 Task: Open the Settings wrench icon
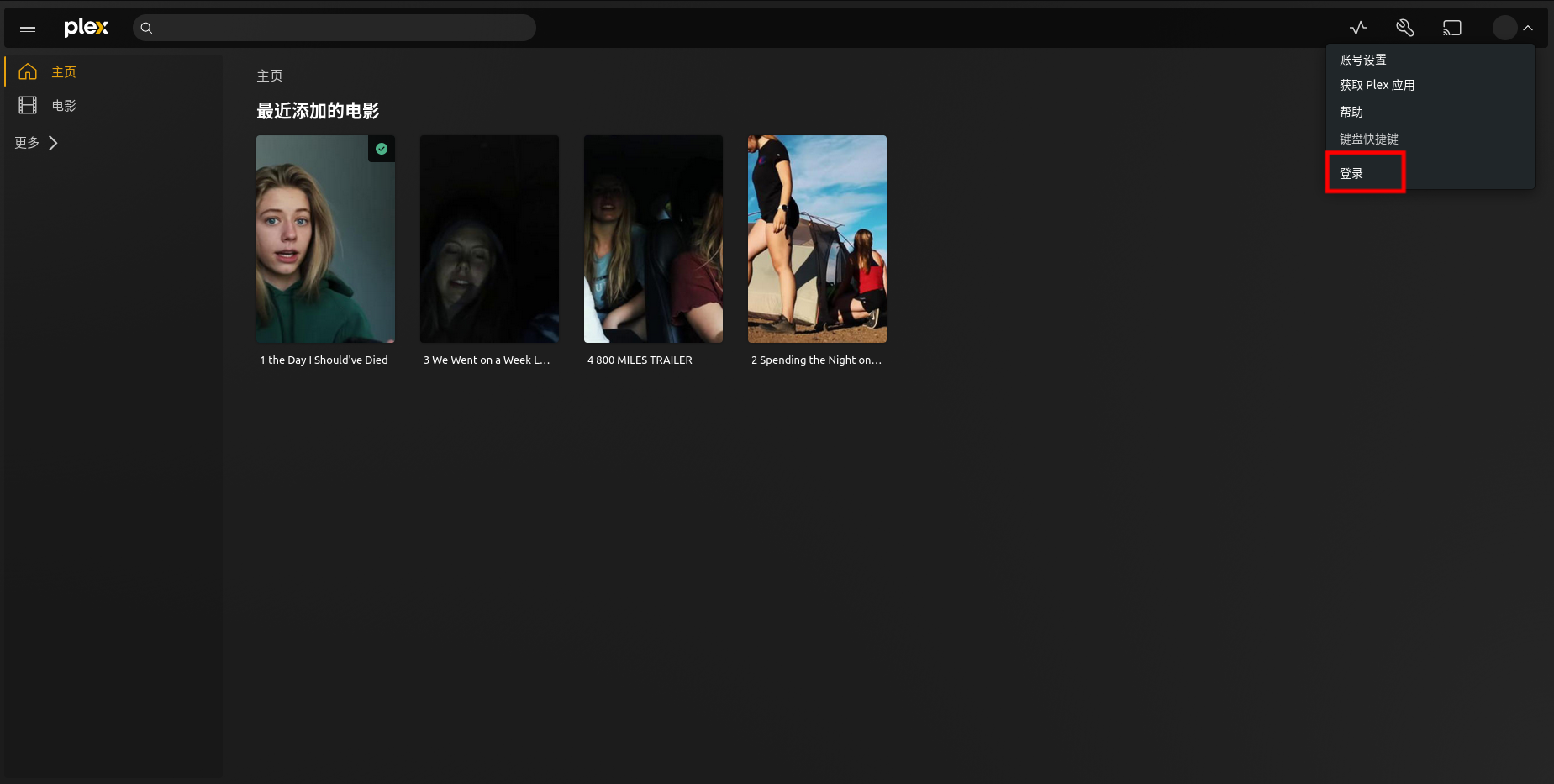coord(1405,28)
